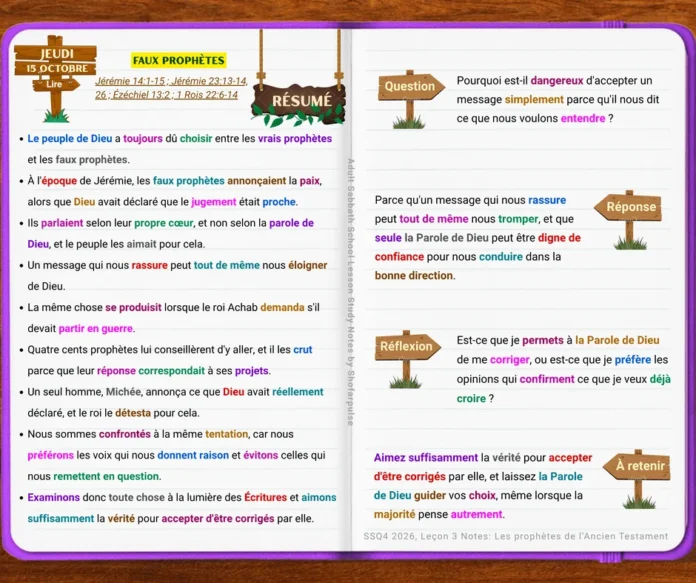Viewport: 696px width, 583px height.
Task: Click the word "seule" in the answer
Action: coord(388,238)
